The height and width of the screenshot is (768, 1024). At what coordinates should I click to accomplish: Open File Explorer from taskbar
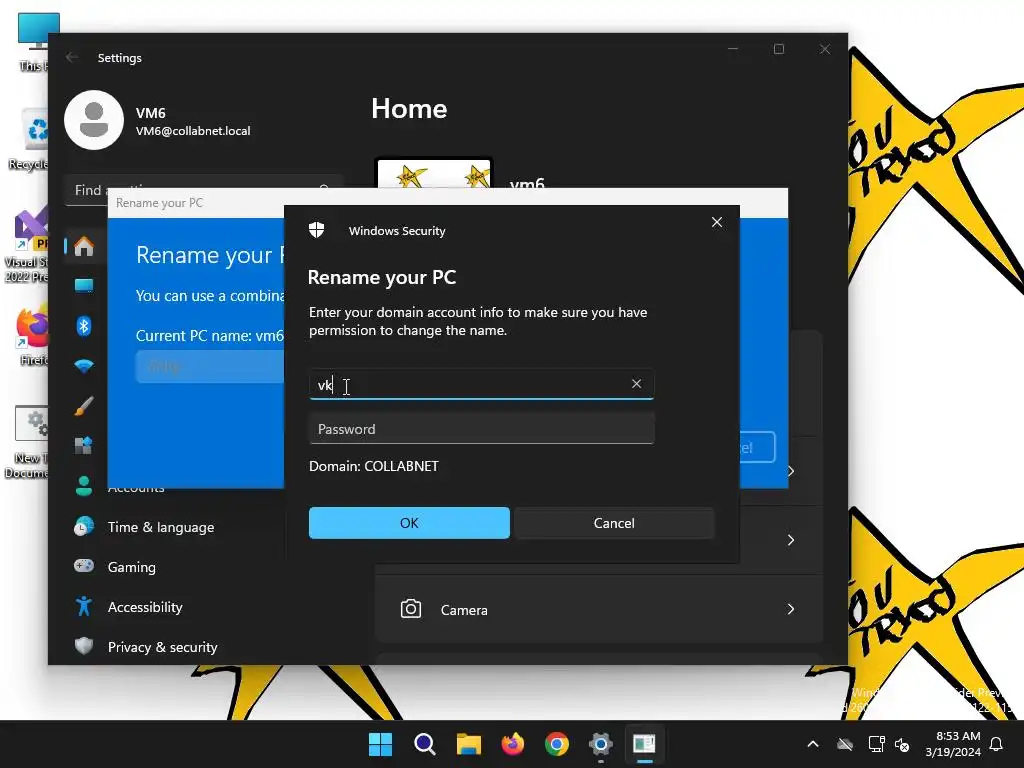click(468, 744)
